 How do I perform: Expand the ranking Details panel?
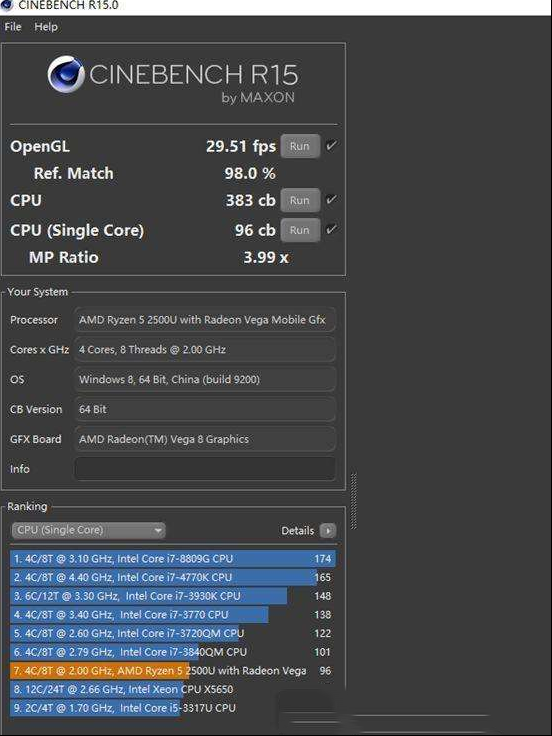point(298,530)
